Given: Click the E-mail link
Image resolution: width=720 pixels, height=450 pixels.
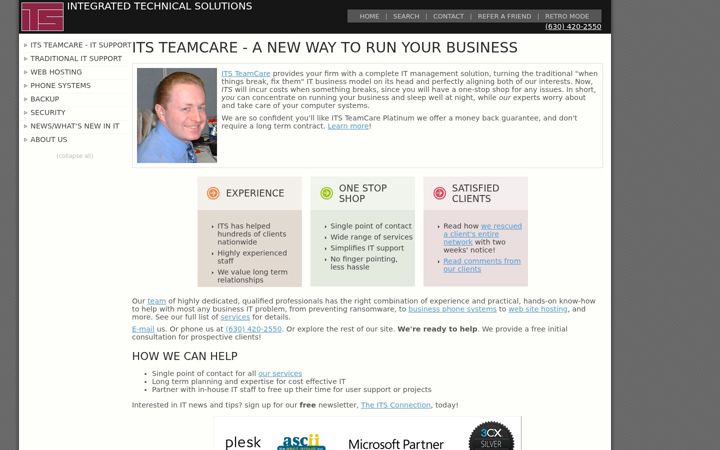Looking at the screenshot, I should (x=143, y=329).
